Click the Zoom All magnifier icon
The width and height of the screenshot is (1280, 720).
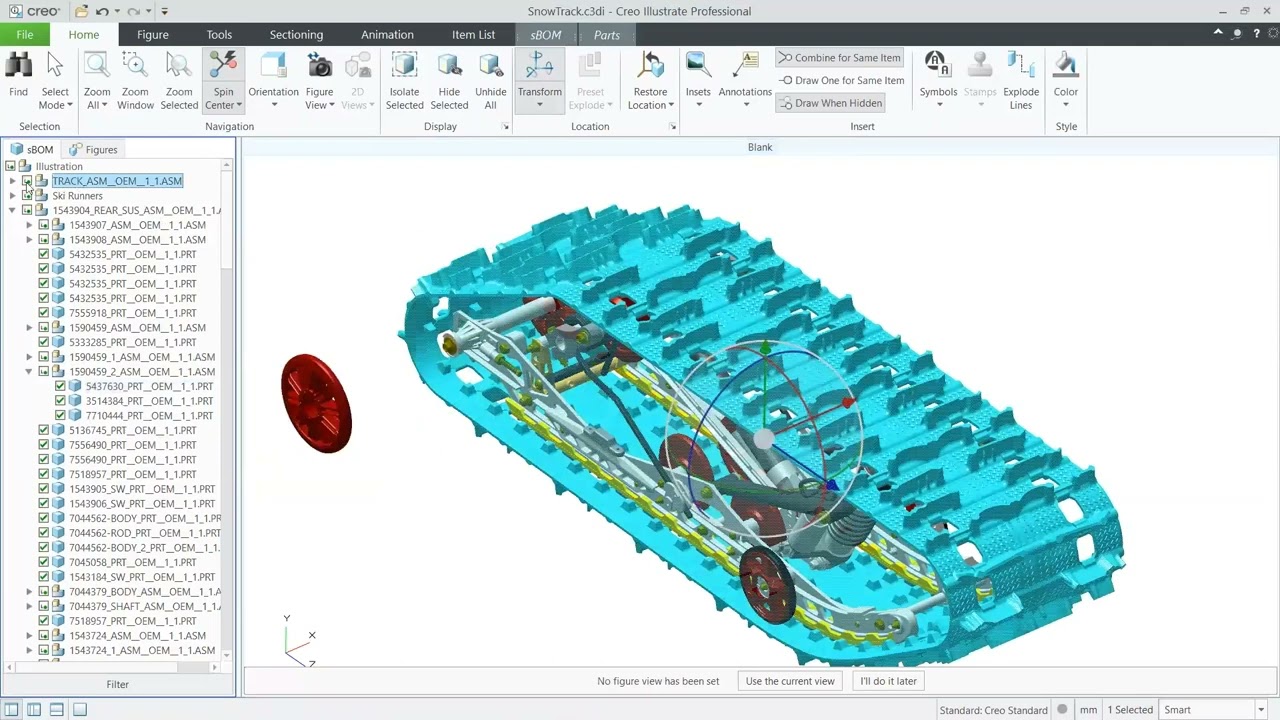click(x=97, y=66)
